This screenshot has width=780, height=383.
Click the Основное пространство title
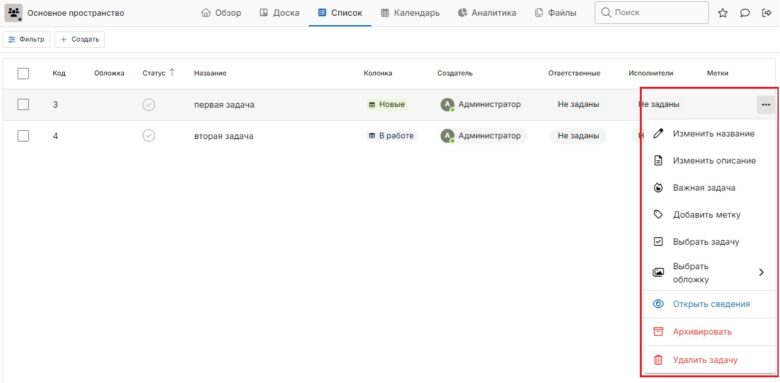click(x=76, y=13)
